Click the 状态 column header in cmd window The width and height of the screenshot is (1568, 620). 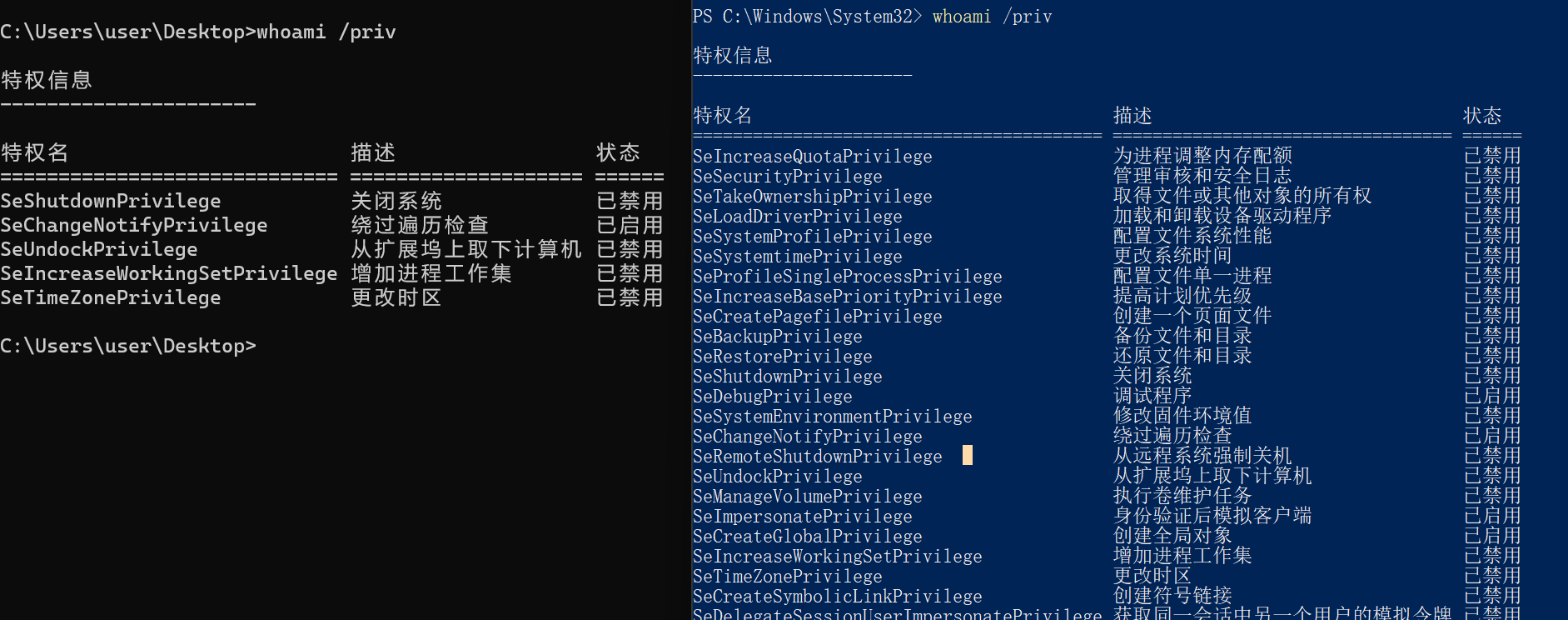[618, 152]
